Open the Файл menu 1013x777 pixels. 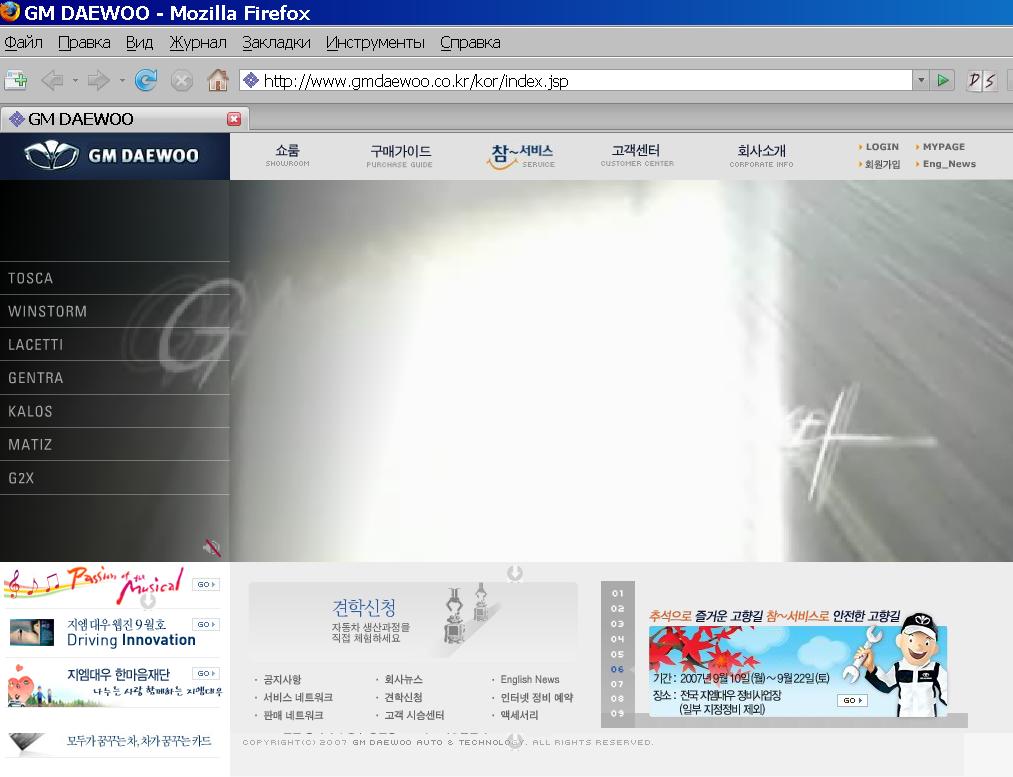23,43
